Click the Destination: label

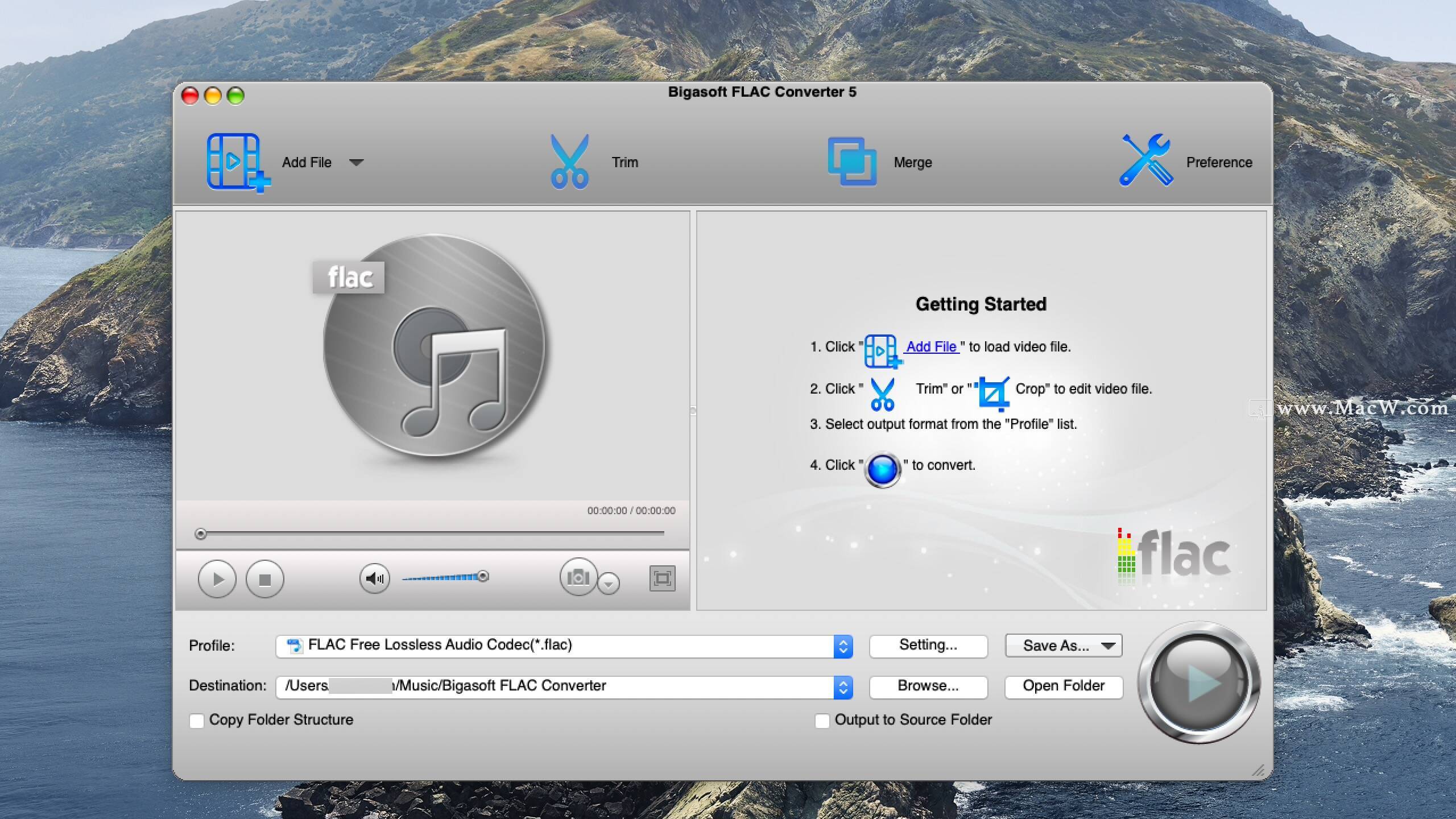[x=227, y=686]
